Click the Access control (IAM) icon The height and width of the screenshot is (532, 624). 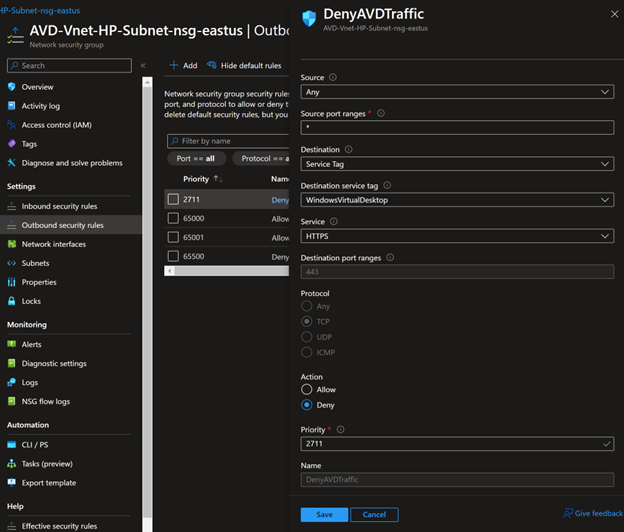coord(12,125)
